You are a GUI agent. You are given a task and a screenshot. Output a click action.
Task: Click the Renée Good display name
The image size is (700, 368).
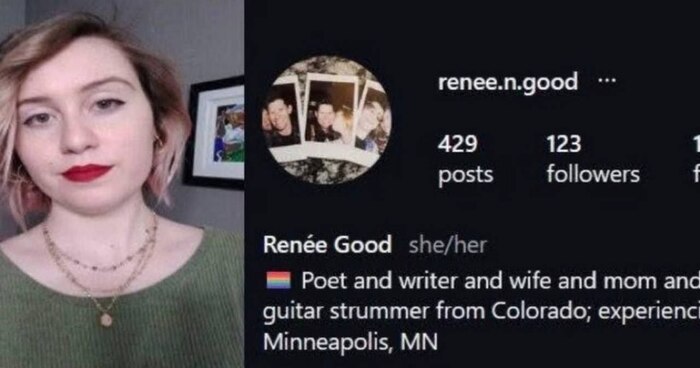[327, 245]
